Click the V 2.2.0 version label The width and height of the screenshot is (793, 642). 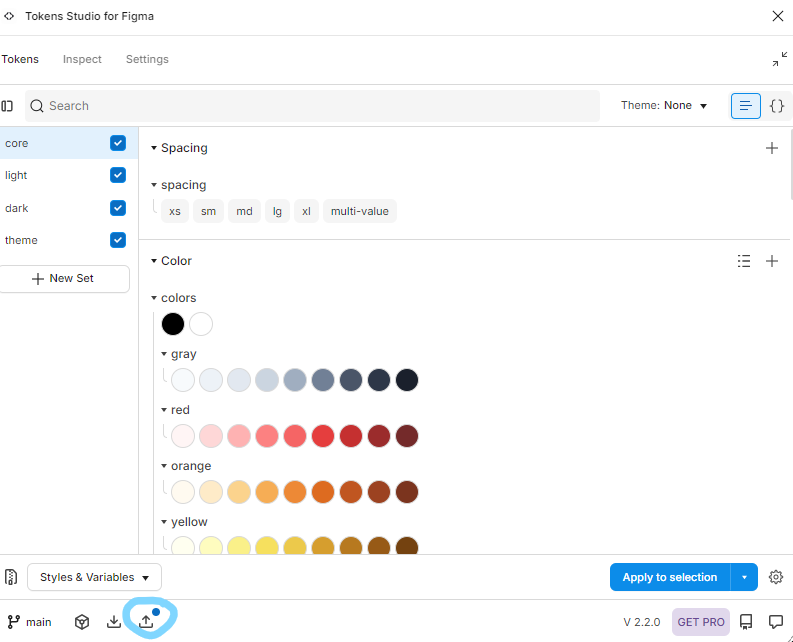(x=642, y=622)
